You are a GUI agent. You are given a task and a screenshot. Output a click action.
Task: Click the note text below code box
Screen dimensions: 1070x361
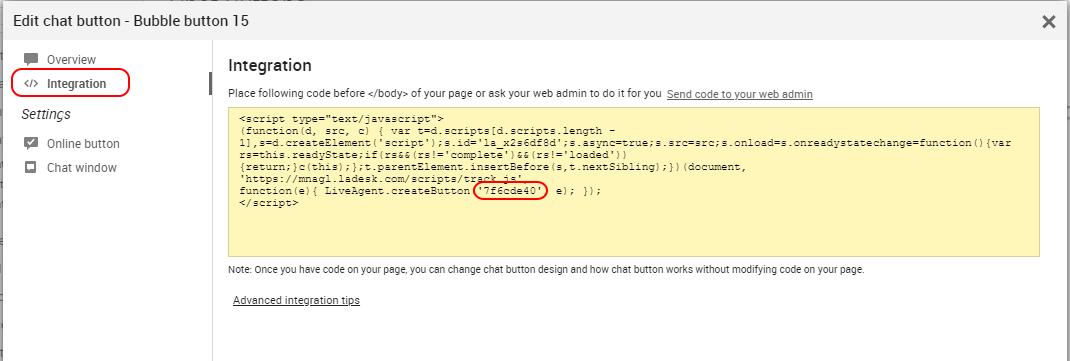[x=547, y=270]
